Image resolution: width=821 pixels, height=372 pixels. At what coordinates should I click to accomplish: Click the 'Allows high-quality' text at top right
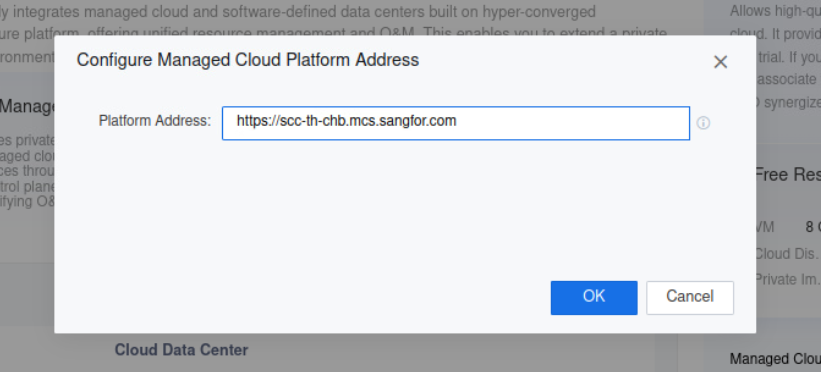pos(775,10)
